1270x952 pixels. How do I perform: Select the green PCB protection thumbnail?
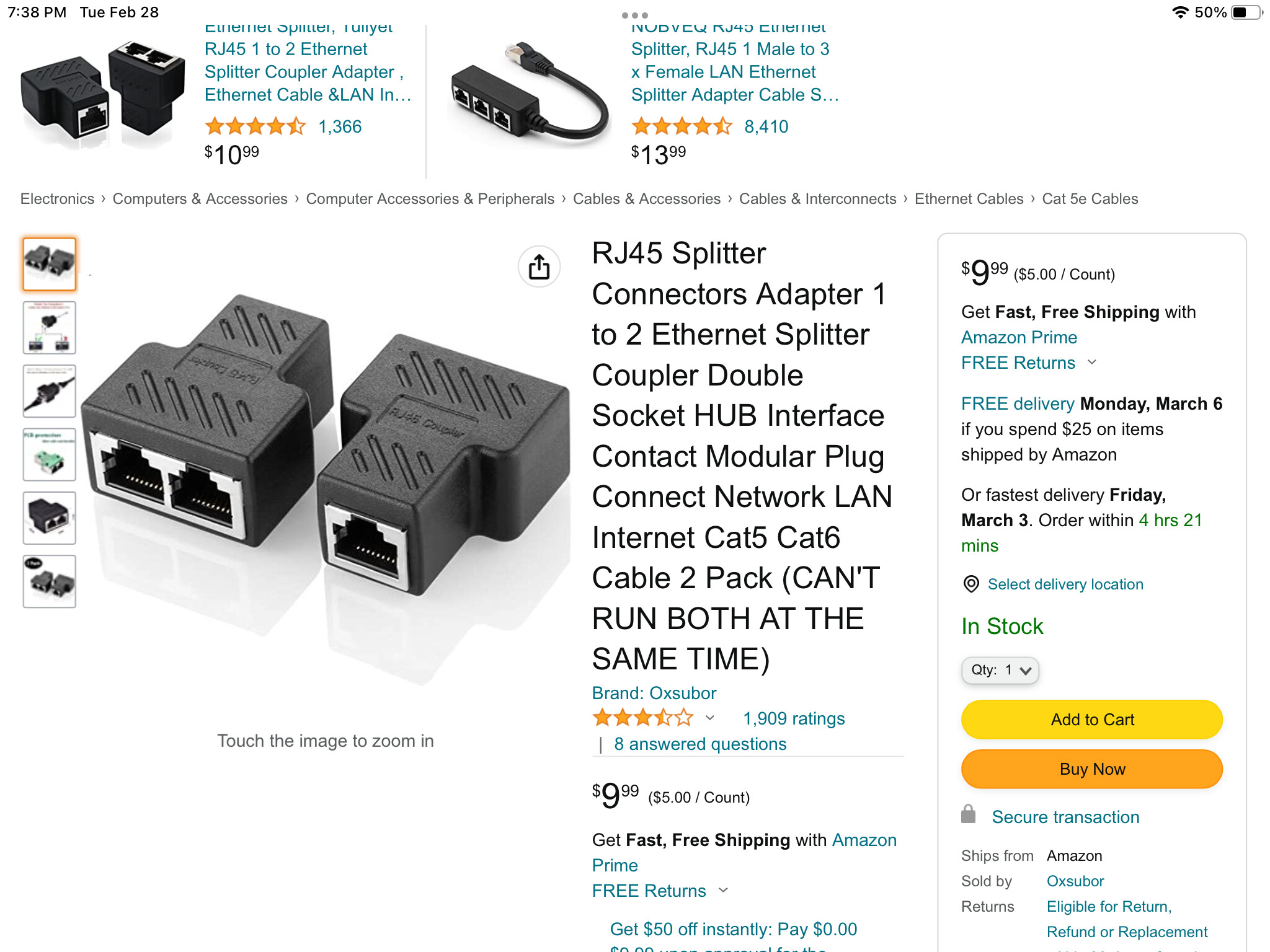coord(50,454)
